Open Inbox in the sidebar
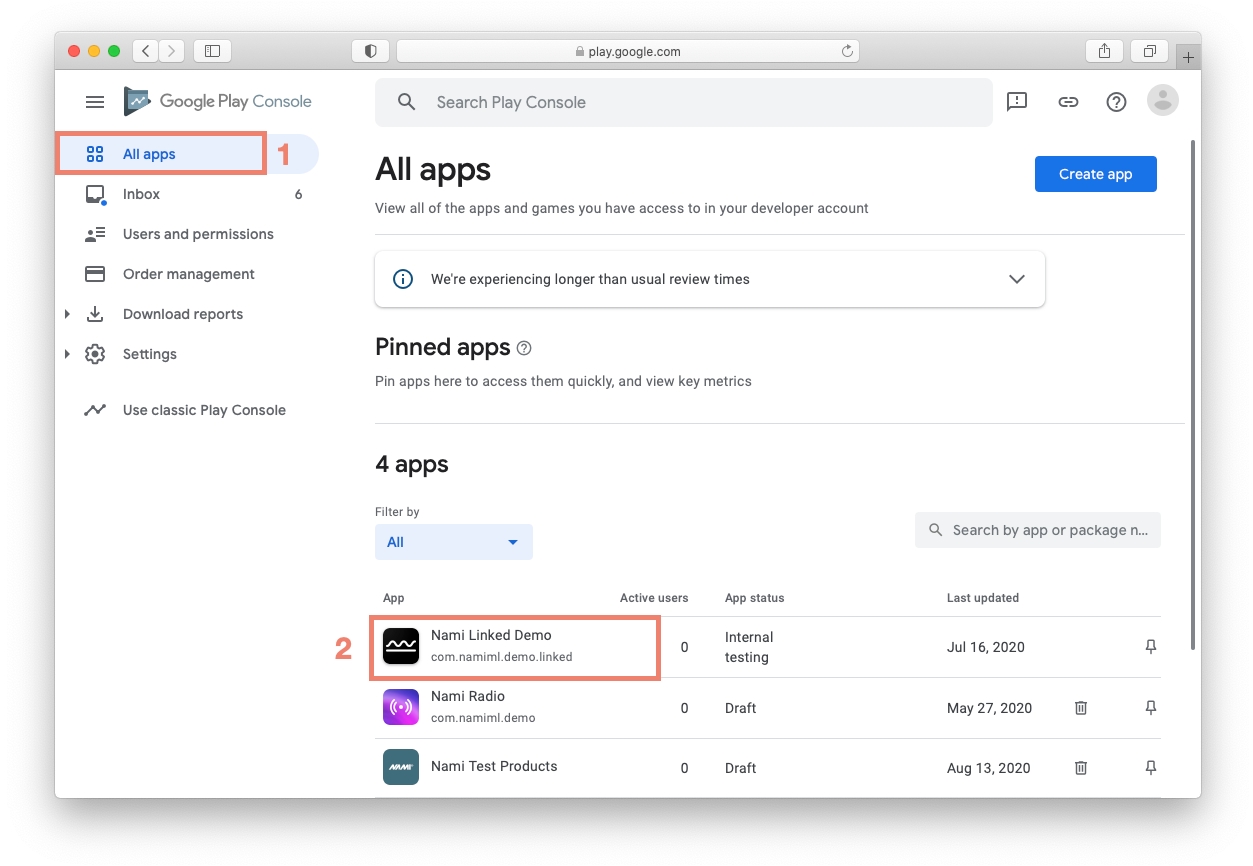Screen dimensions: 1253x866 click(x=187, y=194)
